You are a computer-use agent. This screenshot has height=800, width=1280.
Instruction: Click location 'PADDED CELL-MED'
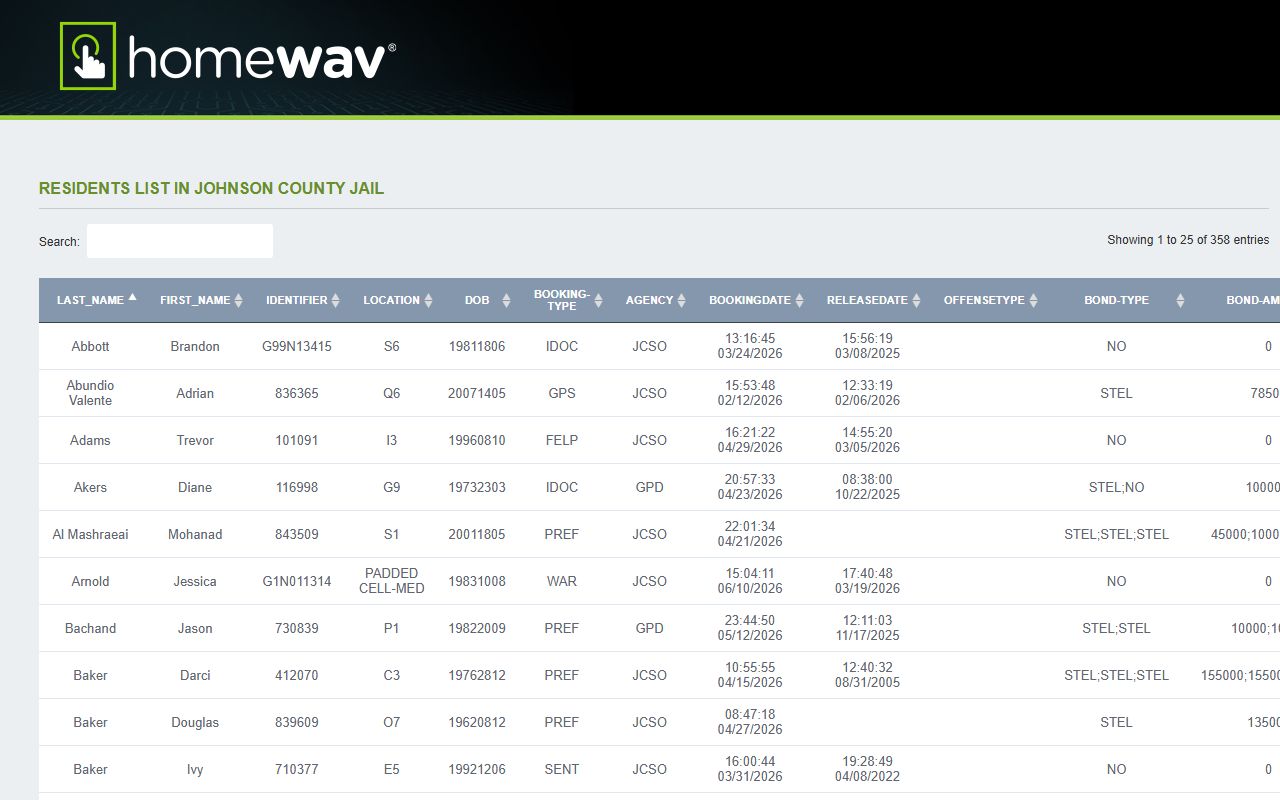pyautogui.click(x=392, y=581)
